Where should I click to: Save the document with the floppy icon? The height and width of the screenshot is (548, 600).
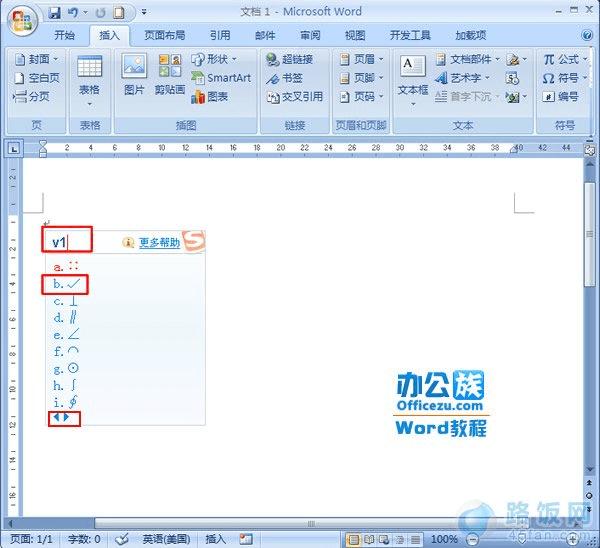pyautogui.click(x=55, y=13)
